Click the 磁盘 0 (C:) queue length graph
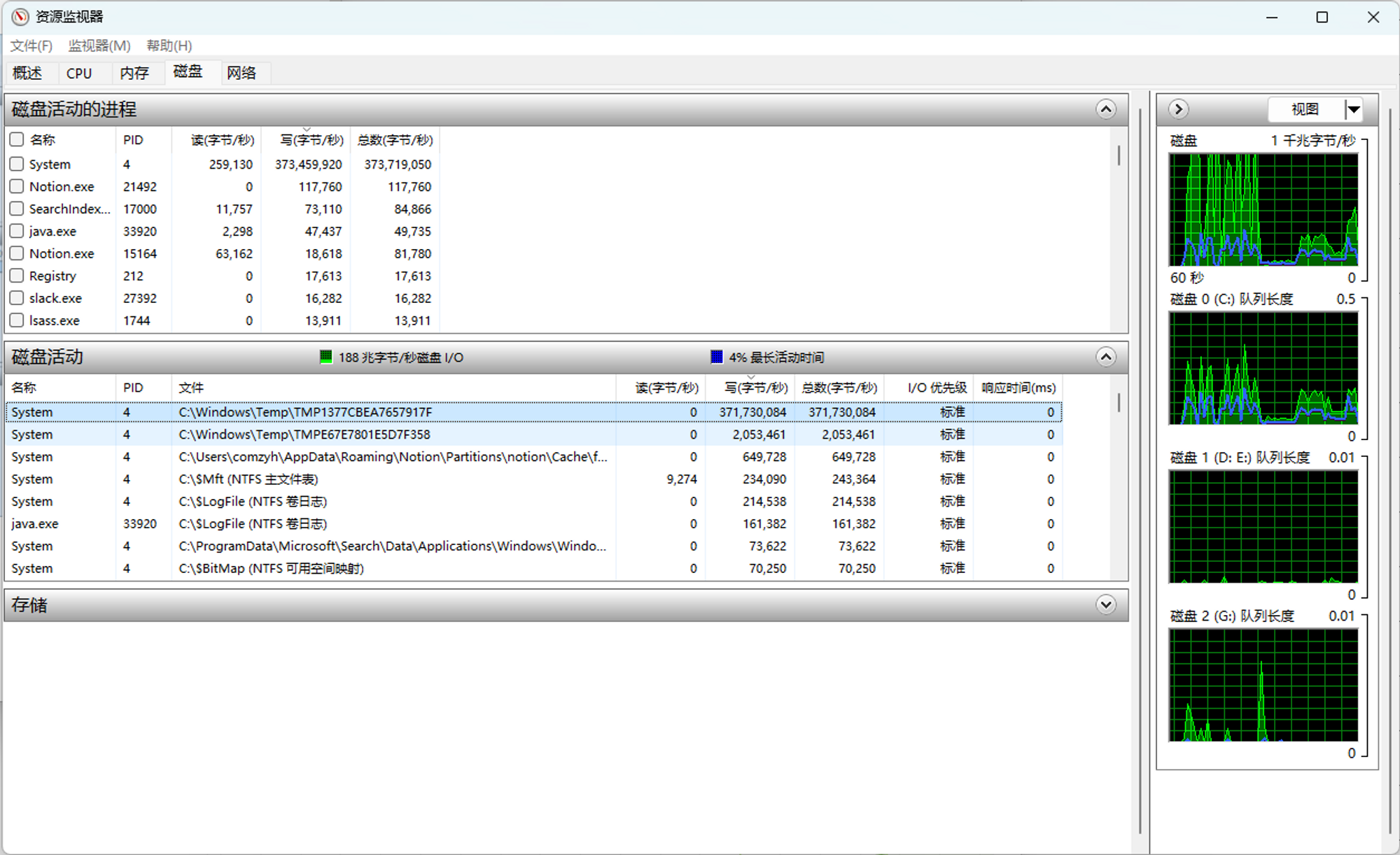The width and height of the screenshot is (1400, 855). pos(1263,368)
